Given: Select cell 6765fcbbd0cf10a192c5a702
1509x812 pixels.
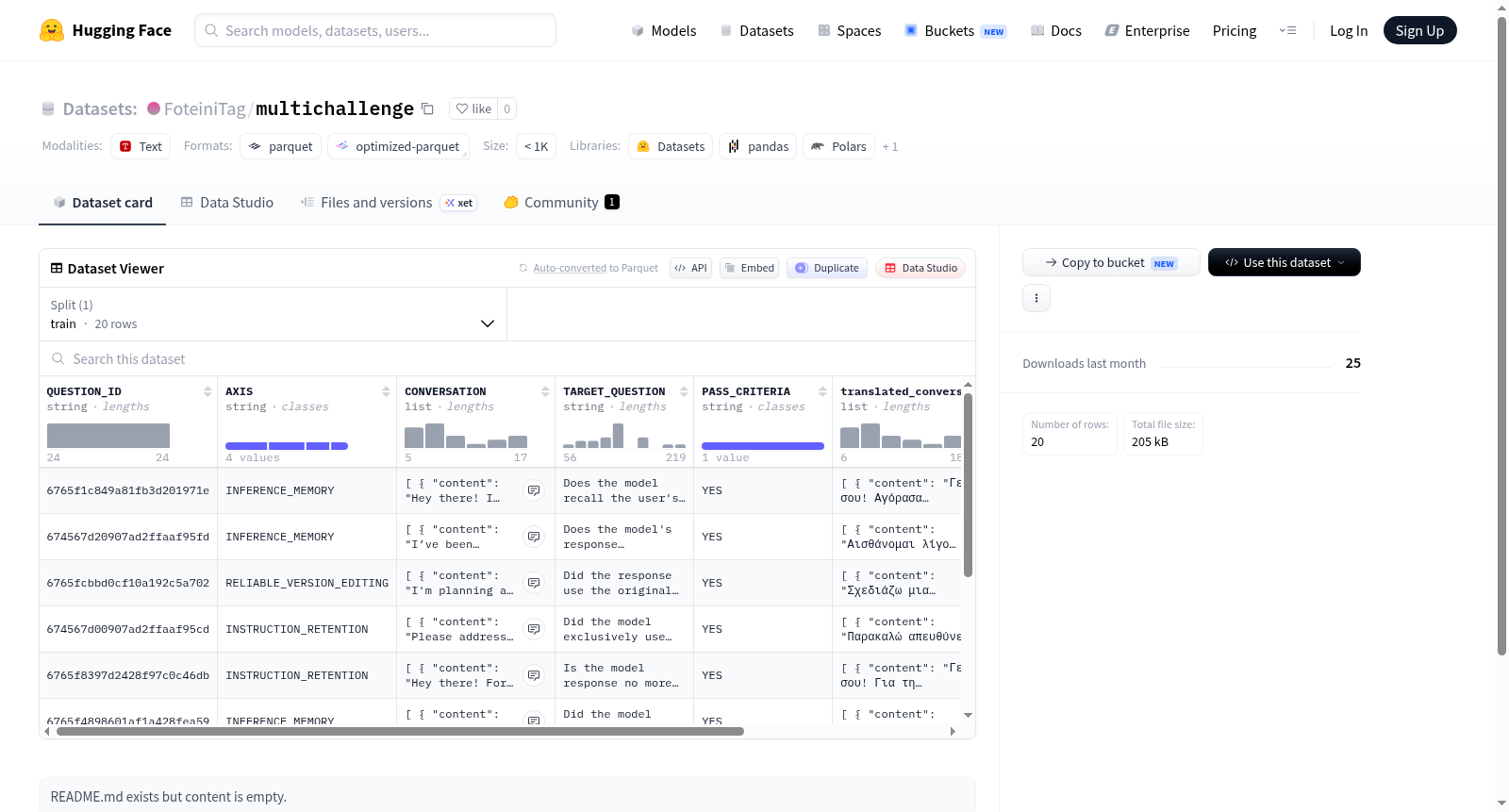Looking at the screenshot, I should pos(128,583).
